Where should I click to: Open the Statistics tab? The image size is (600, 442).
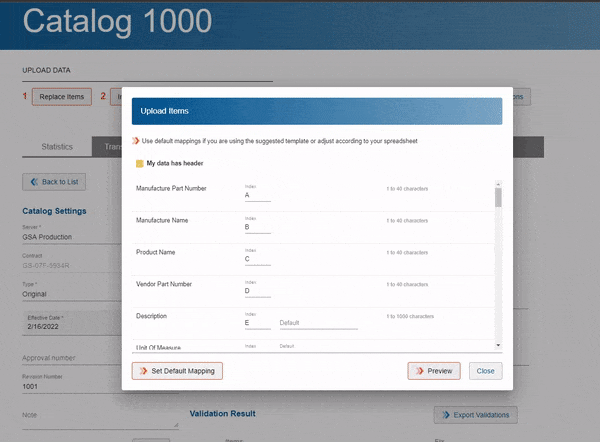[57, 147]
